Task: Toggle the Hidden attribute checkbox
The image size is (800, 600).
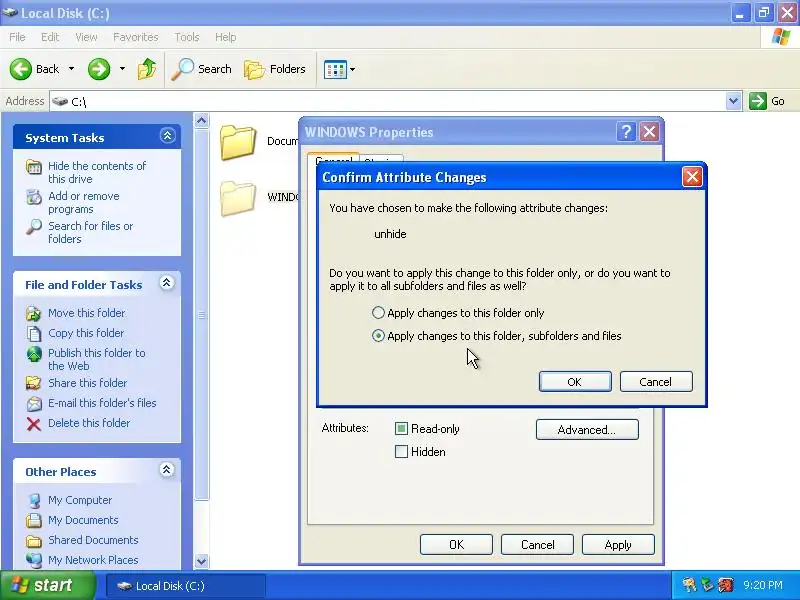Action: [402, 452]
